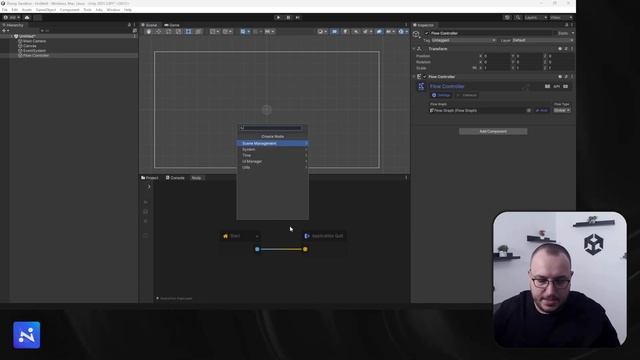
Task: Open the Static dropdown arrow in Inspector
Action: [x=572, y=33]
